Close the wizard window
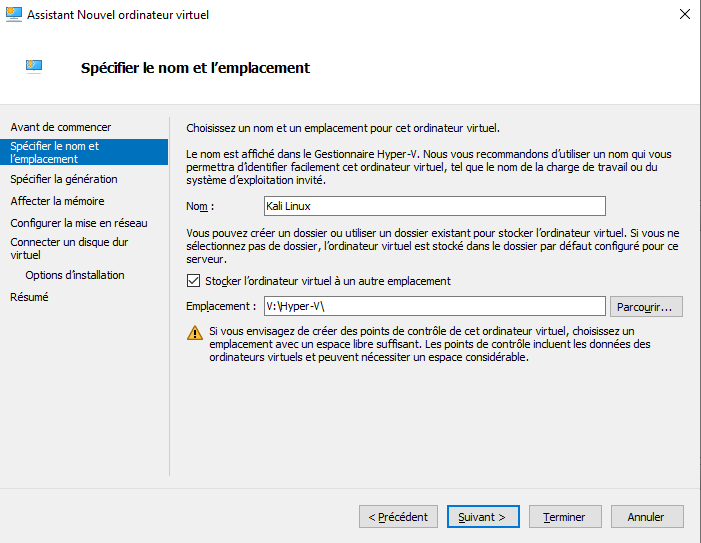The height and width of the screenshot is (543, 701). tap(684, 15)
